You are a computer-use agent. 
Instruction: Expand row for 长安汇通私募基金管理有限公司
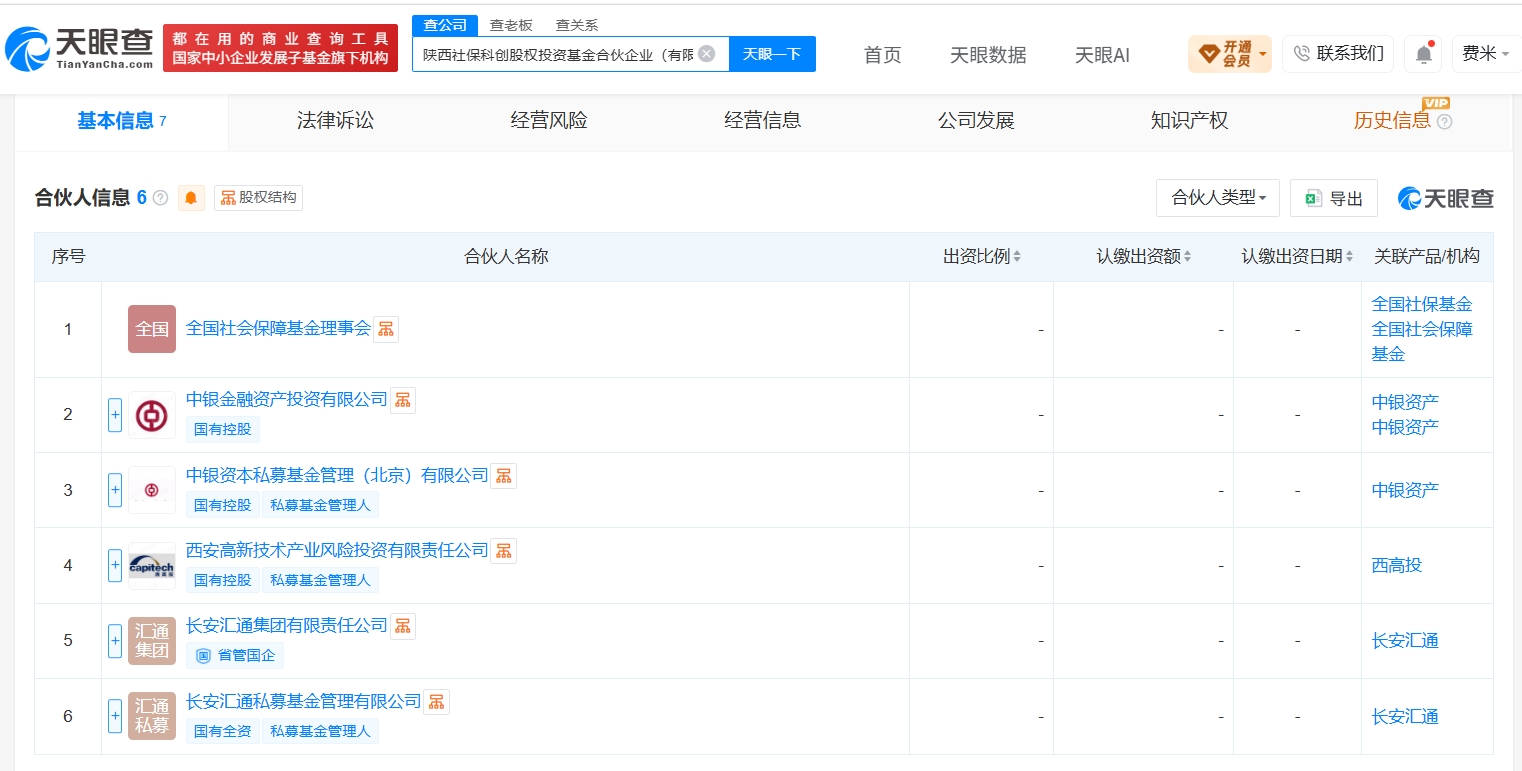point(115,716)
